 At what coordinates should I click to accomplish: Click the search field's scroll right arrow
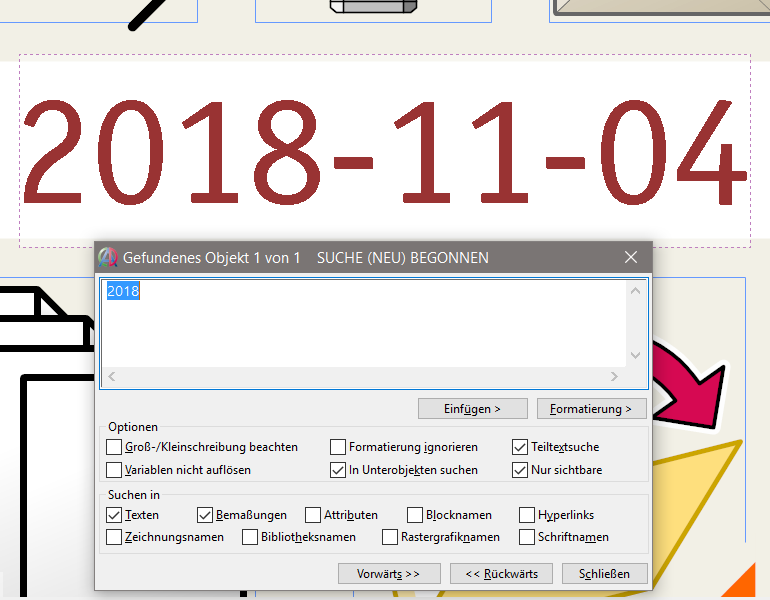coord(614,377)
